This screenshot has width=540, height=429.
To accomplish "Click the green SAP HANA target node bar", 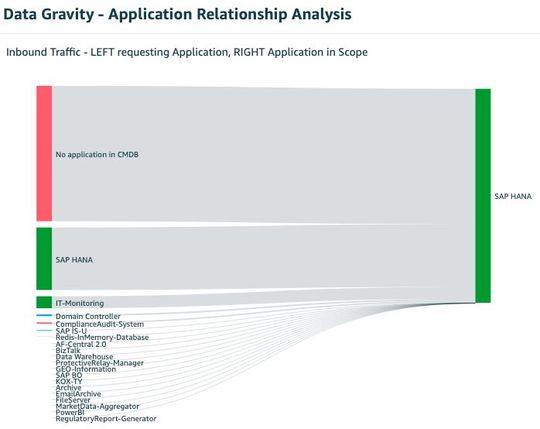I will (x=483, y=196).
